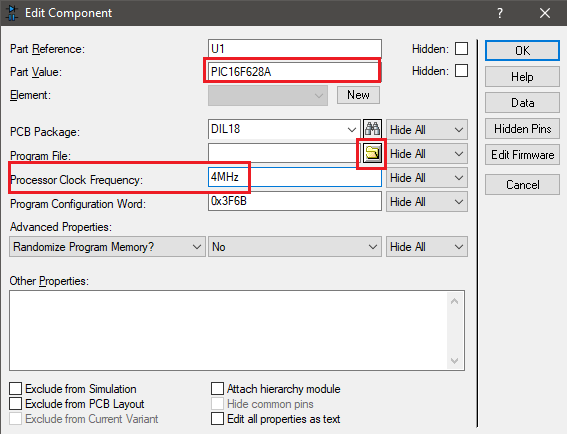
Task: Check Exclude from PCB Layout
Action: point(16,404)
